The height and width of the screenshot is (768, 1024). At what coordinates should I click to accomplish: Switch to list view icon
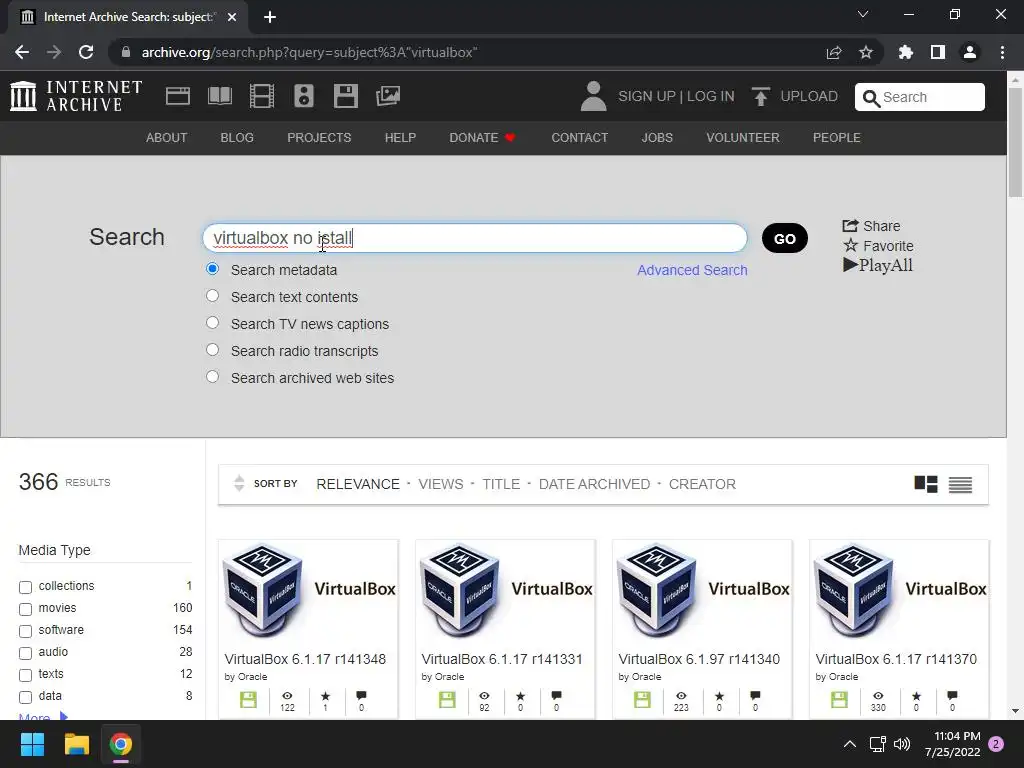coord(961,484)
